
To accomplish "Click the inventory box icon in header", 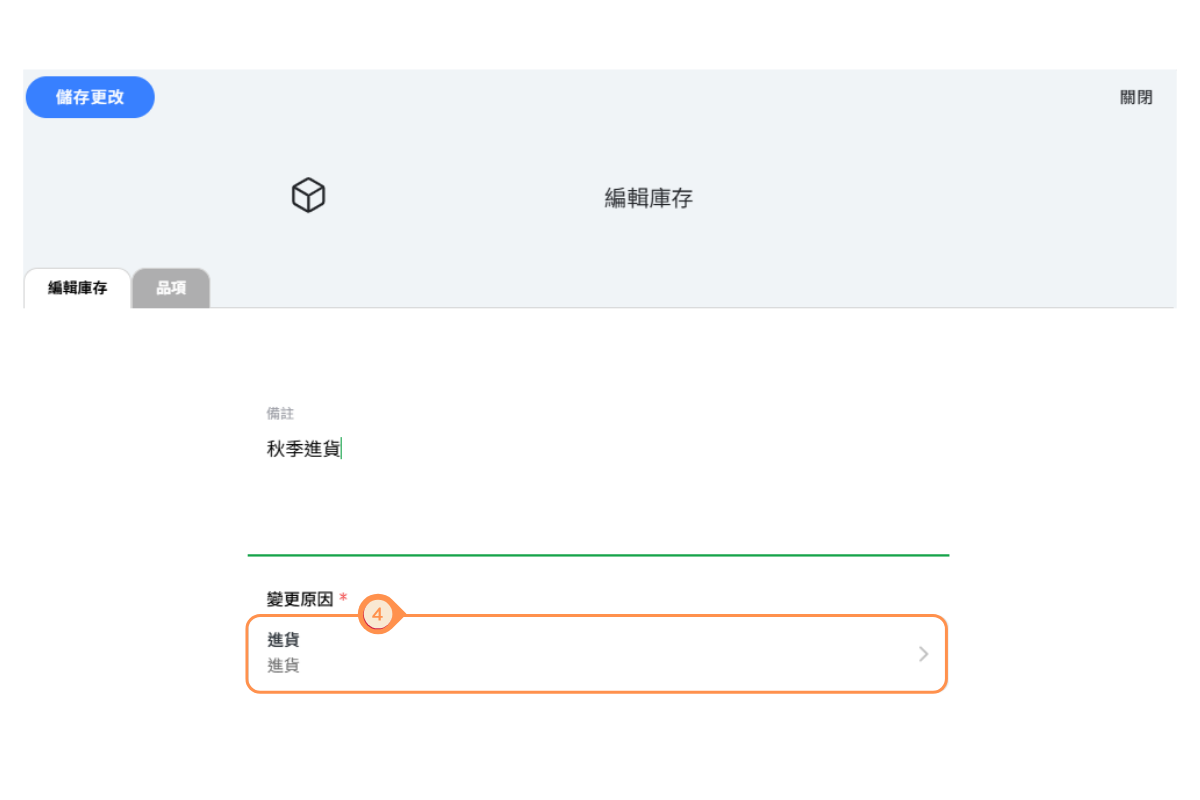I will tap(308, 196).
